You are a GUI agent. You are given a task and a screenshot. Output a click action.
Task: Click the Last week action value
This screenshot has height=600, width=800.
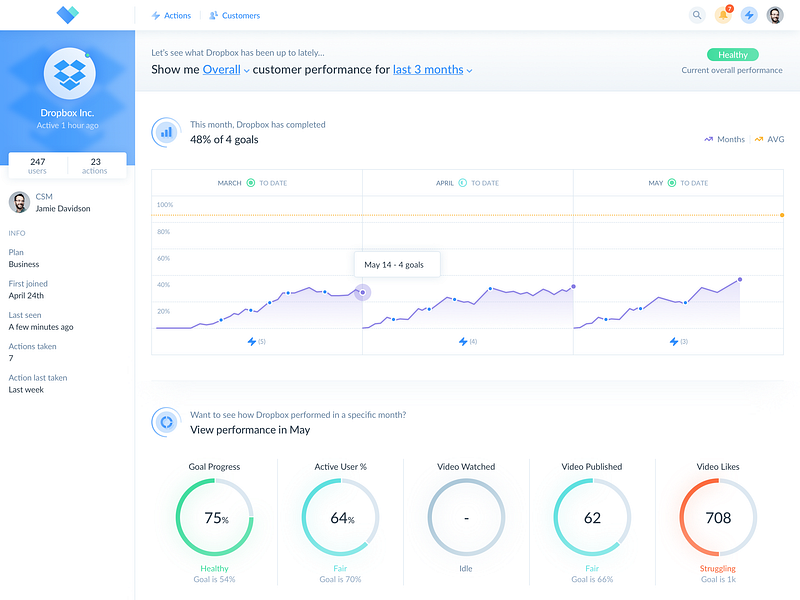tap(27, 390)
